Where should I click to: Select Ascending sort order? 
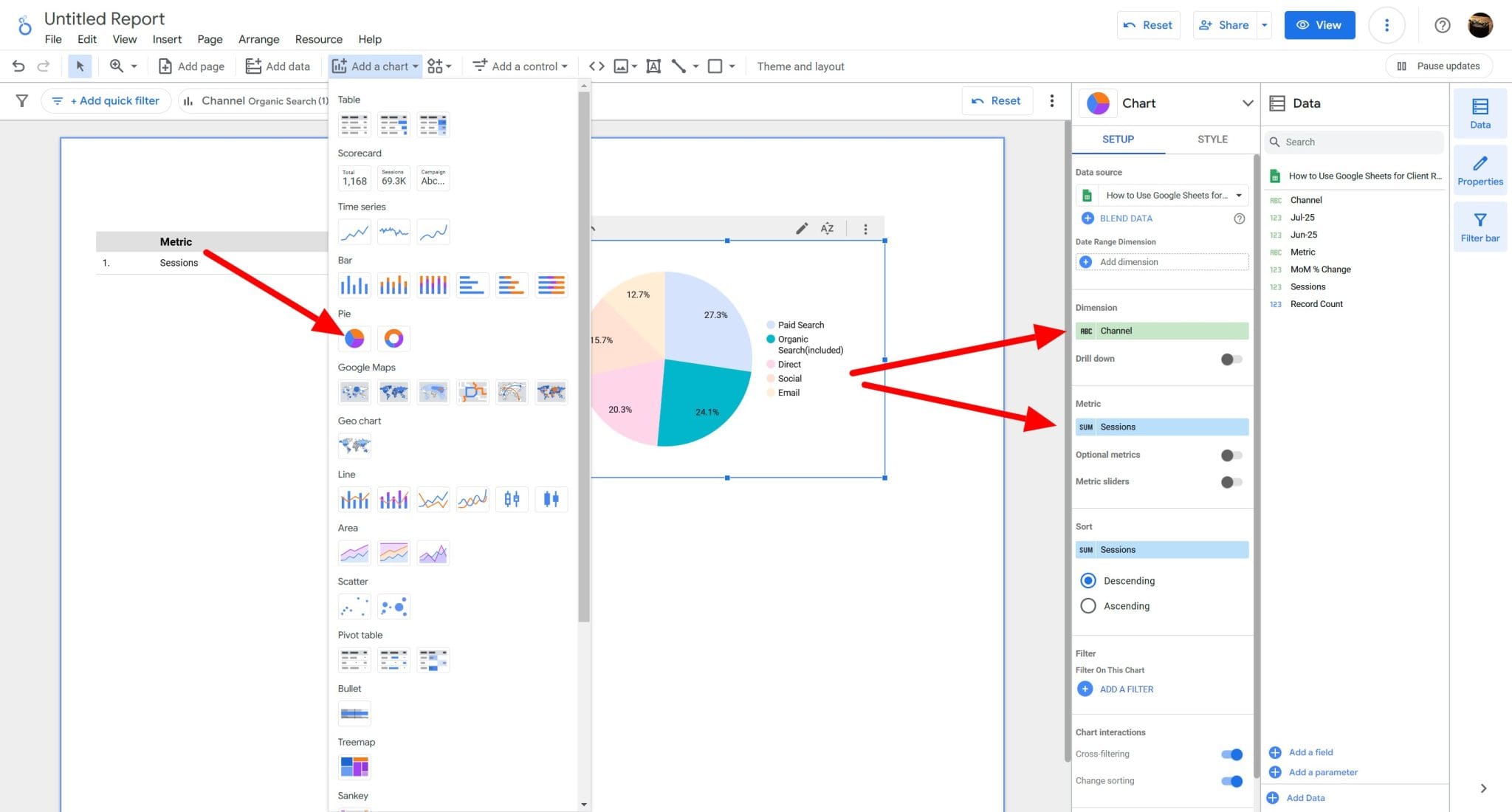pos(1087,605)
